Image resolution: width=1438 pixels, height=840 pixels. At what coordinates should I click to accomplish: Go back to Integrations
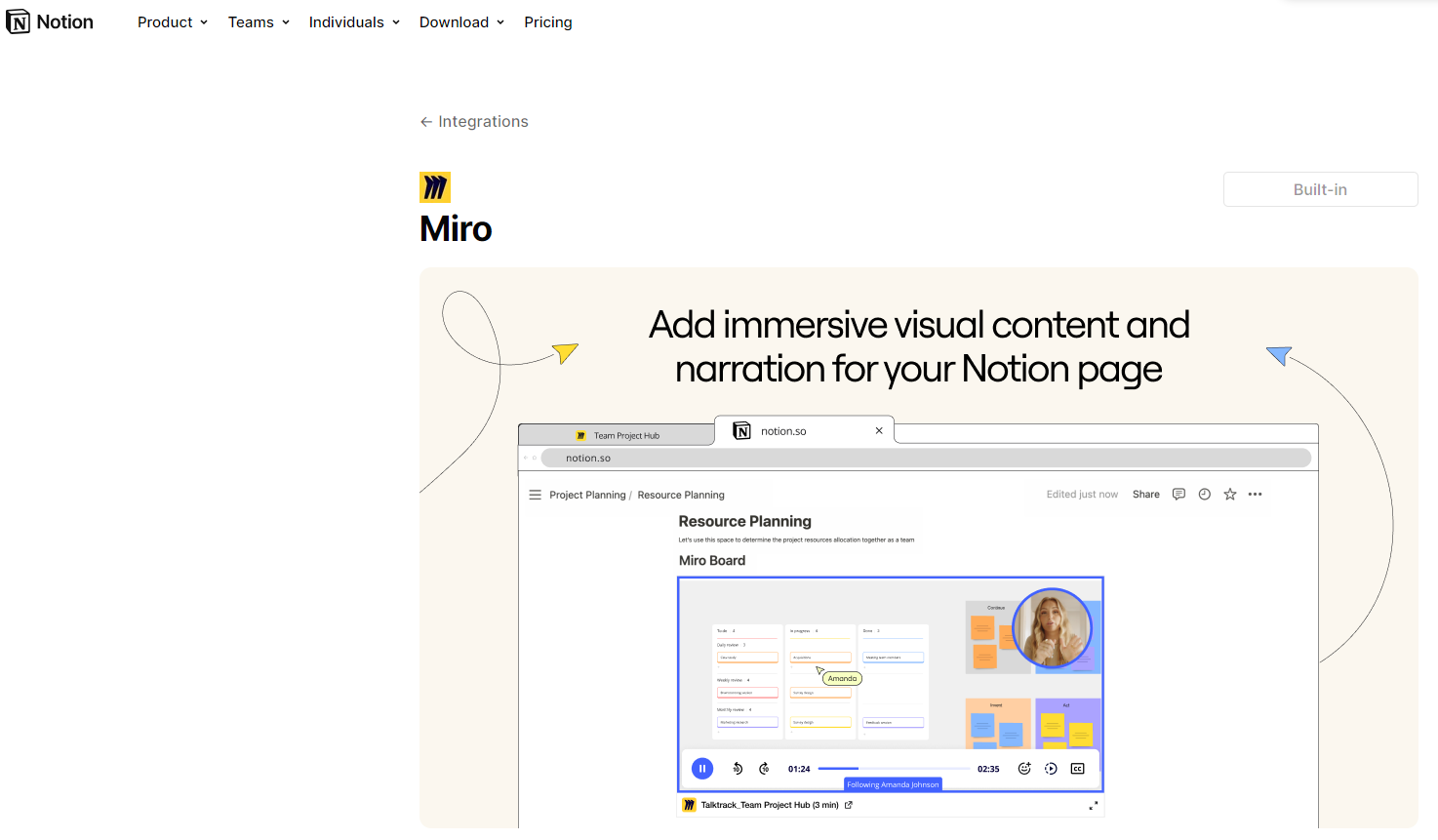click(x=474, y=121)
